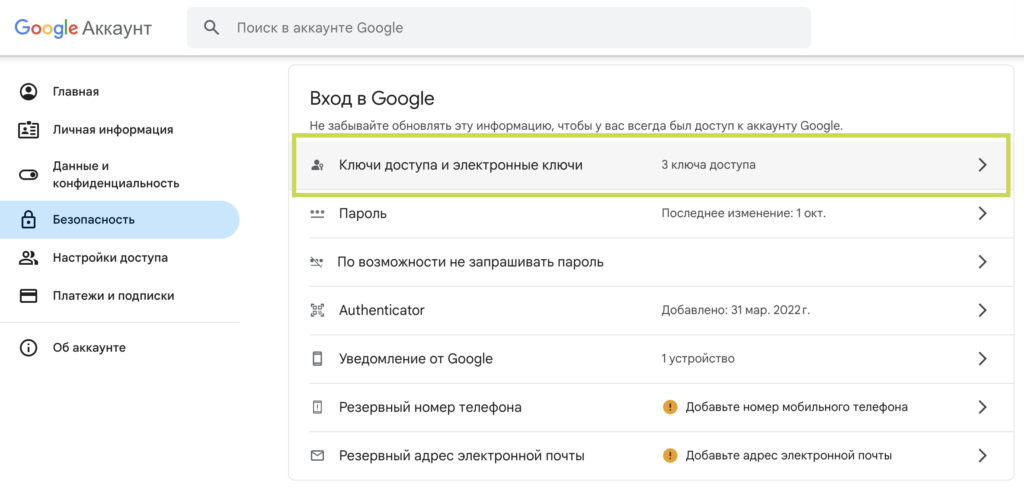Open the Authenticator setting
Image resolution: width=1024 pixels, height=494 pixels.
click(x=651, y=310)
